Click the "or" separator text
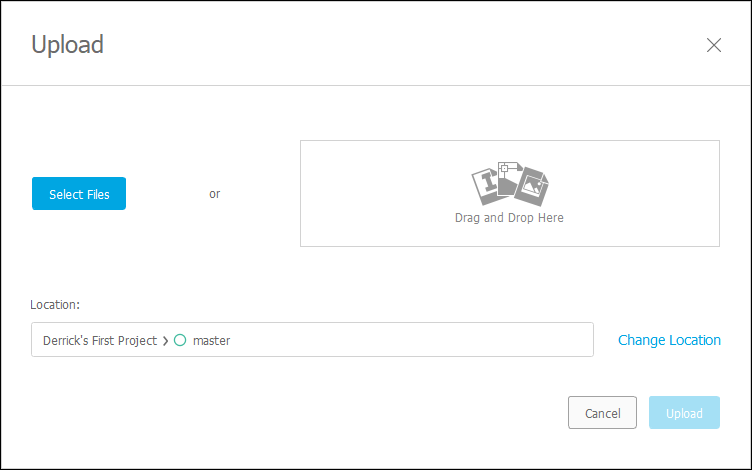752x470 pixels. 215,194
